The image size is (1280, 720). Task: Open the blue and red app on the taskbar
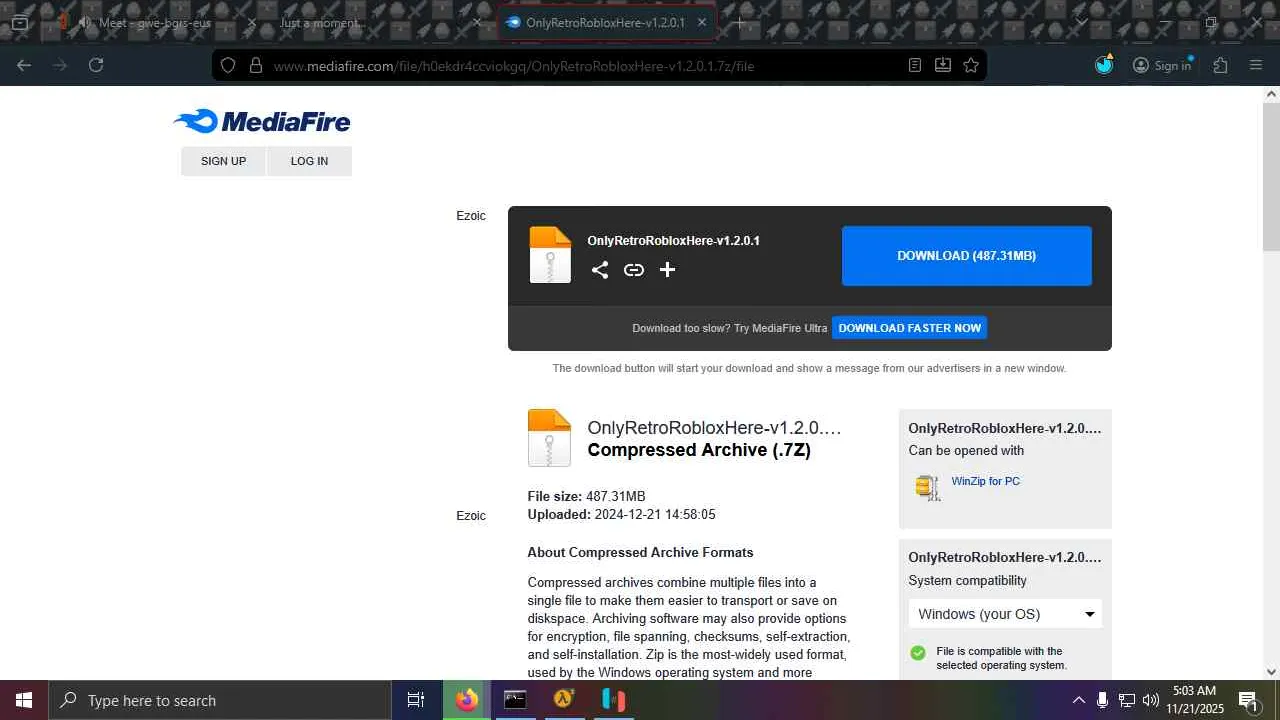(613, 700)
